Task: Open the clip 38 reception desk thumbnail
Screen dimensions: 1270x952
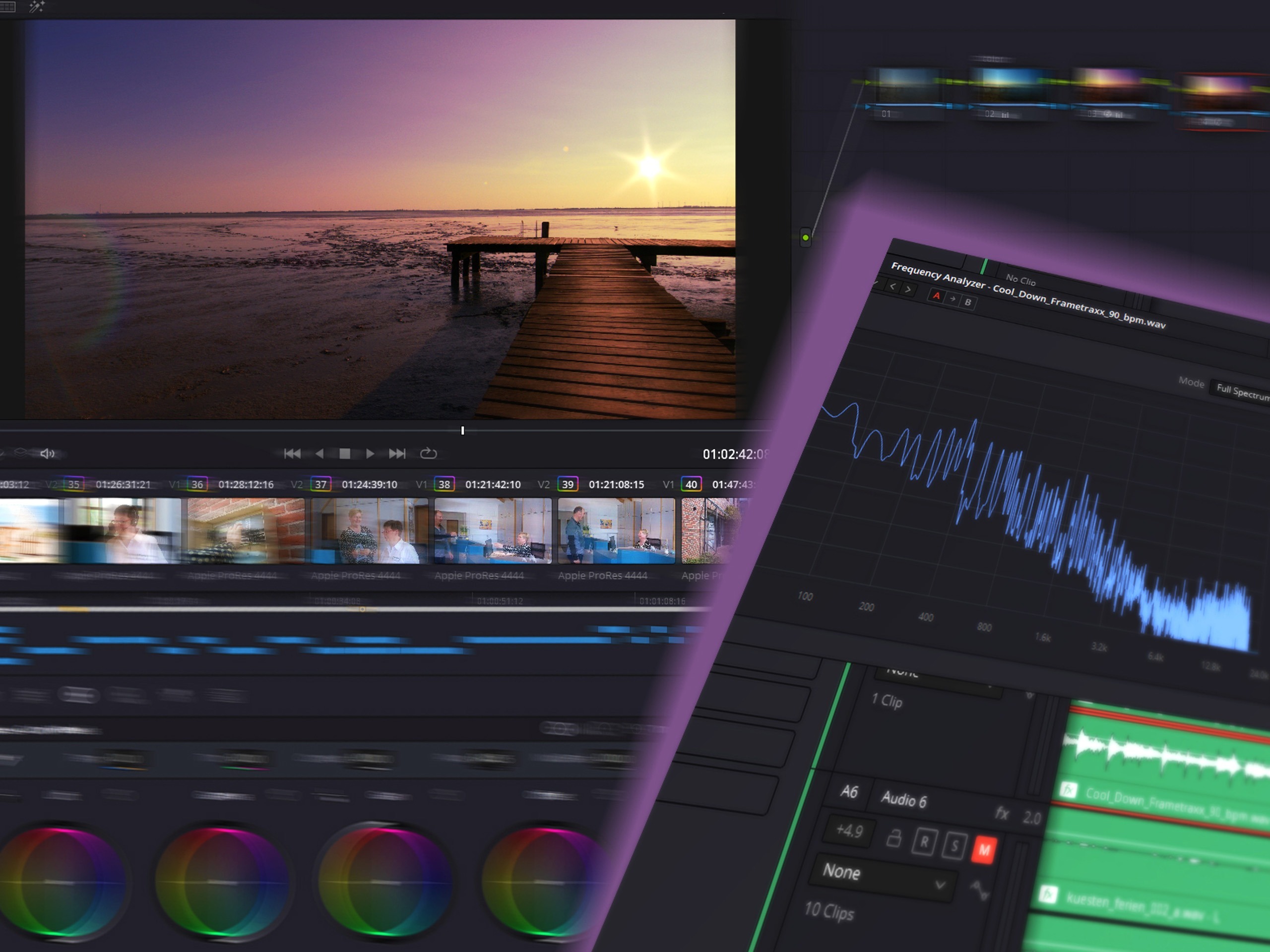Action: (x=493, y=531)
